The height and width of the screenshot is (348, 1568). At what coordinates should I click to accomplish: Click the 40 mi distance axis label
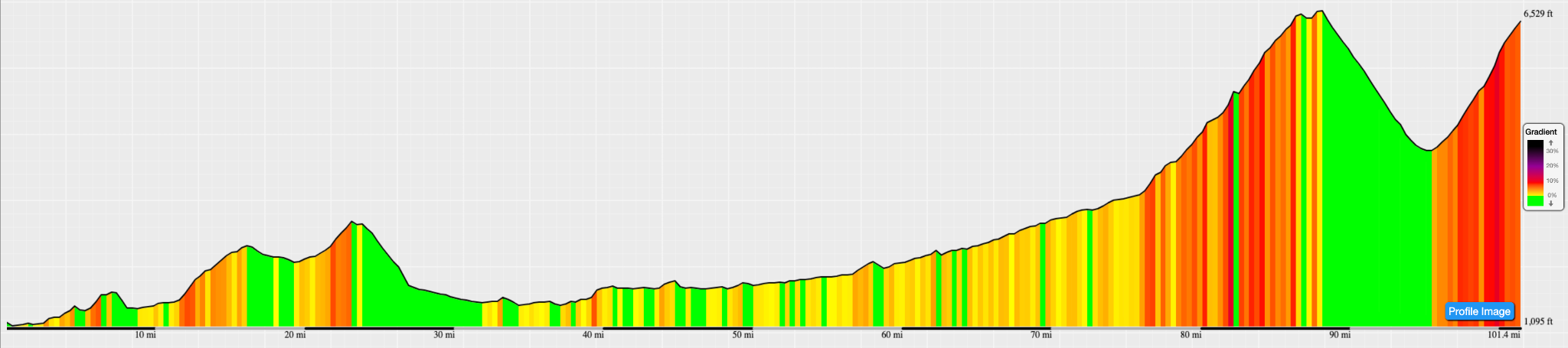point(593,335)
